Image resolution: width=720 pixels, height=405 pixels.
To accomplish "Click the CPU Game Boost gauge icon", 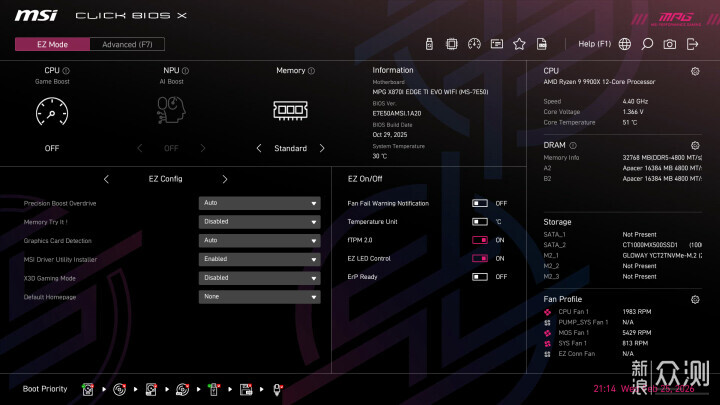I will click(x=52, y=111).
